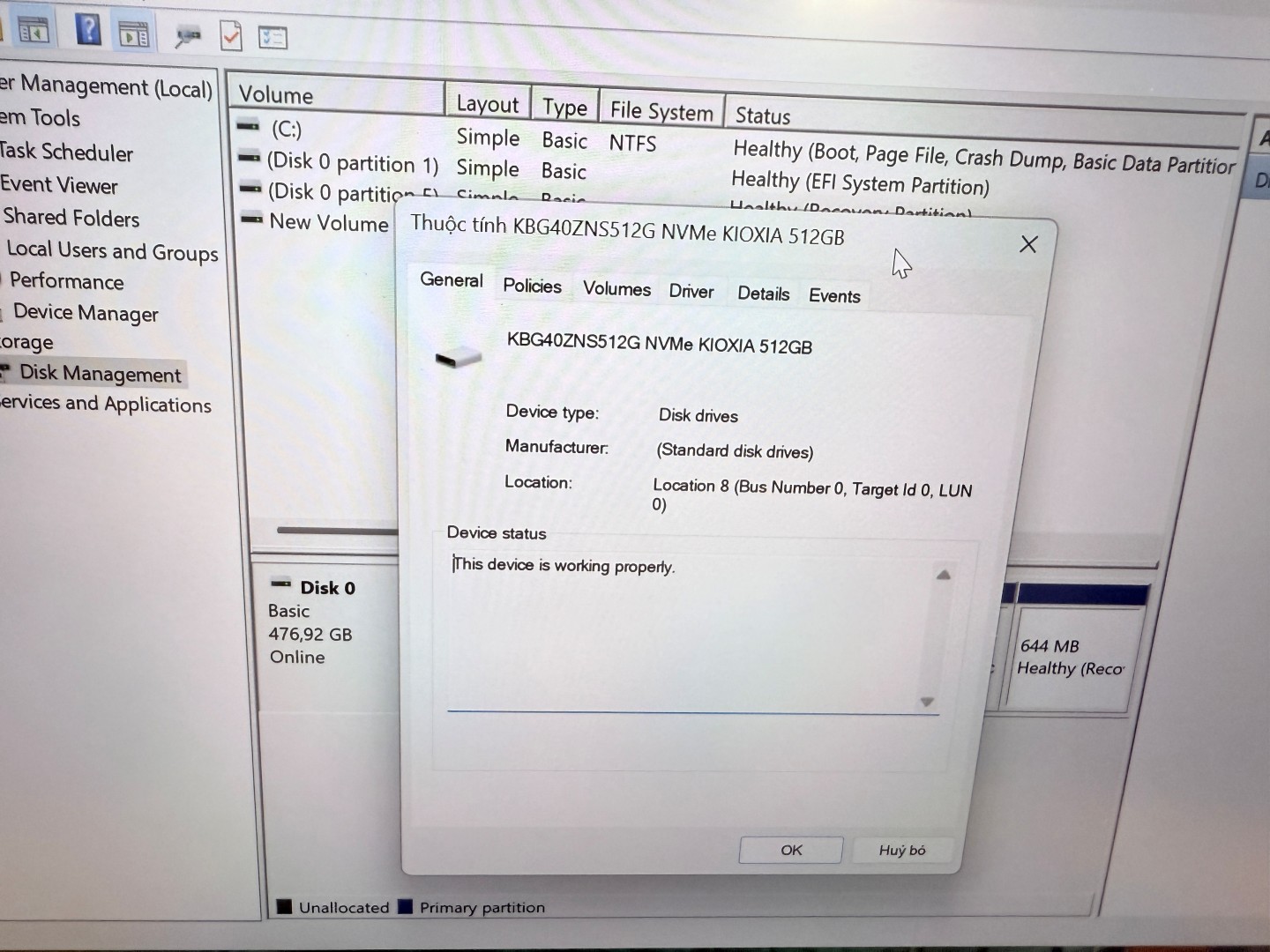Click the NTFS file system cell
Image resolution: width=1270 pixels, height=952 pixels.
pos(632,143)
